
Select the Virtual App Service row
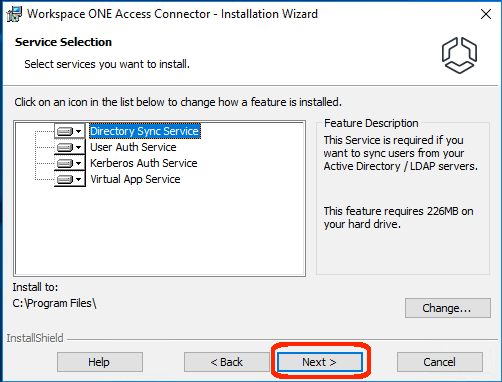click(x=135, y=179)
